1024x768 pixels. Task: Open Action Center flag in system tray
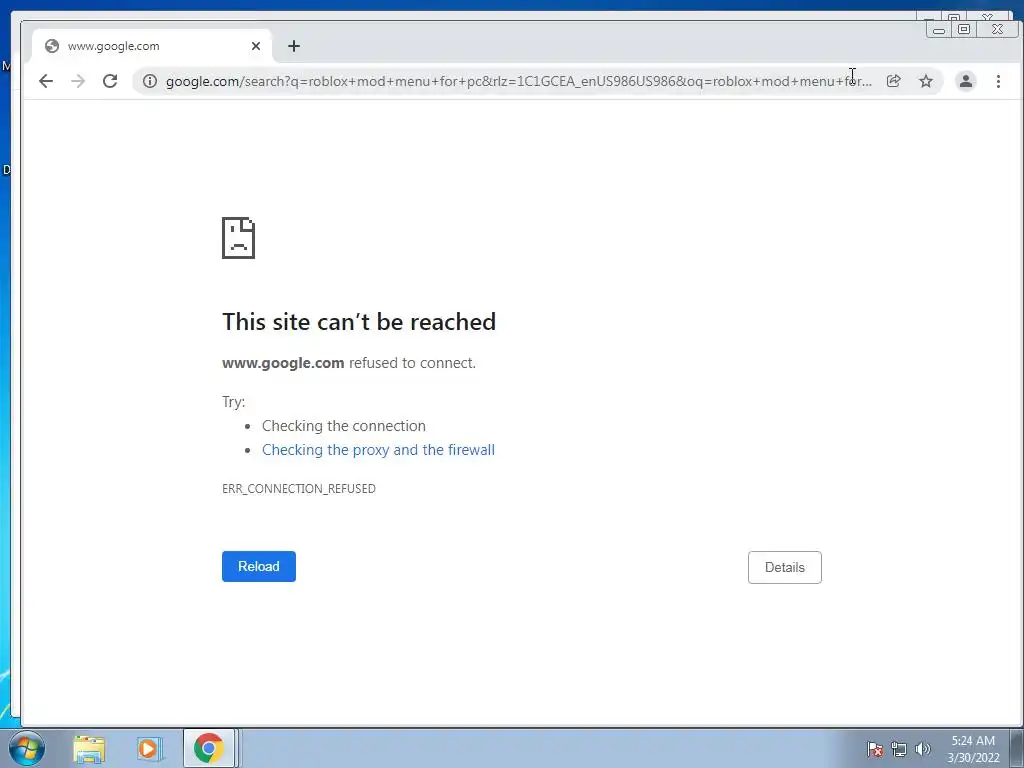coord(874,749)
